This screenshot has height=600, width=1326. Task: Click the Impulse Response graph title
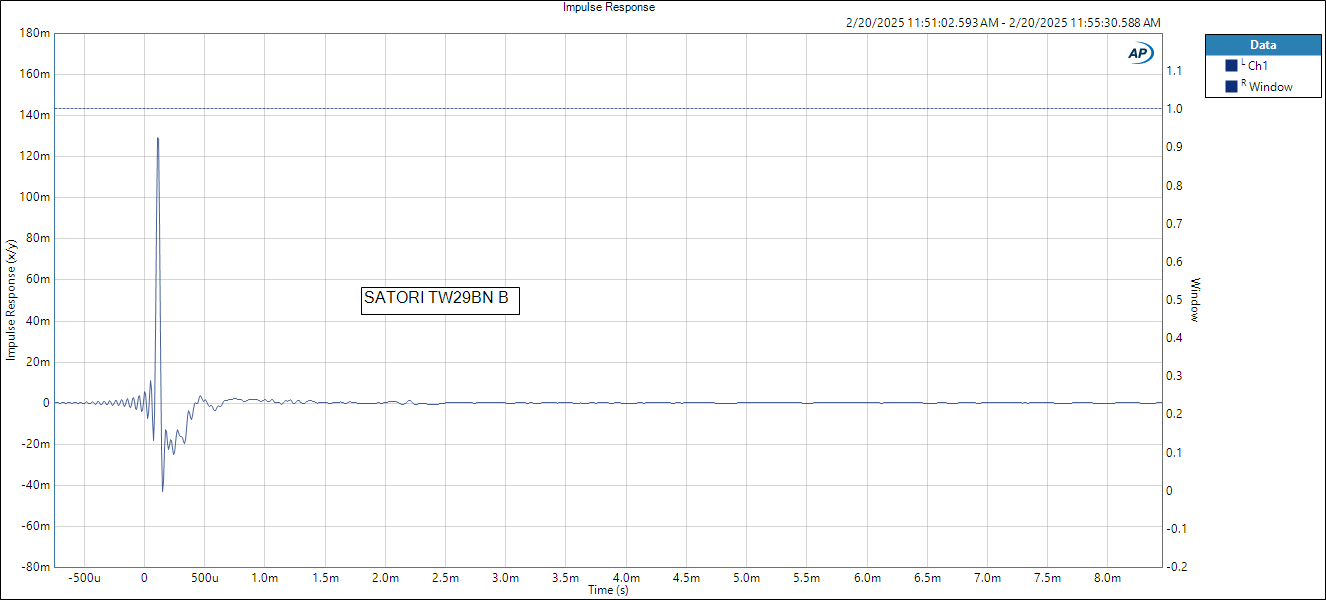click(x=609, y=7)
